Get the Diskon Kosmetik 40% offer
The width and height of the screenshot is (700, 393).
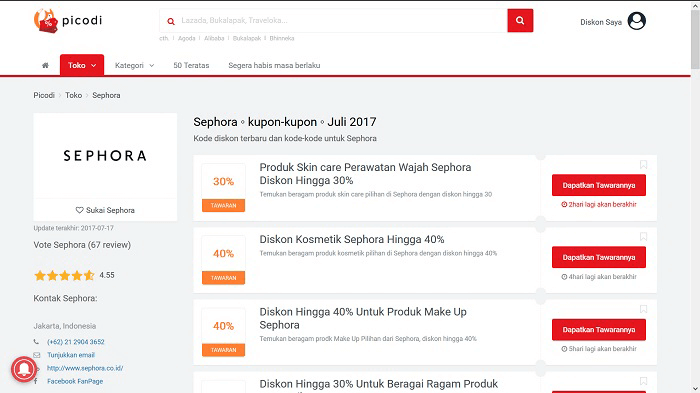[599, 257]
